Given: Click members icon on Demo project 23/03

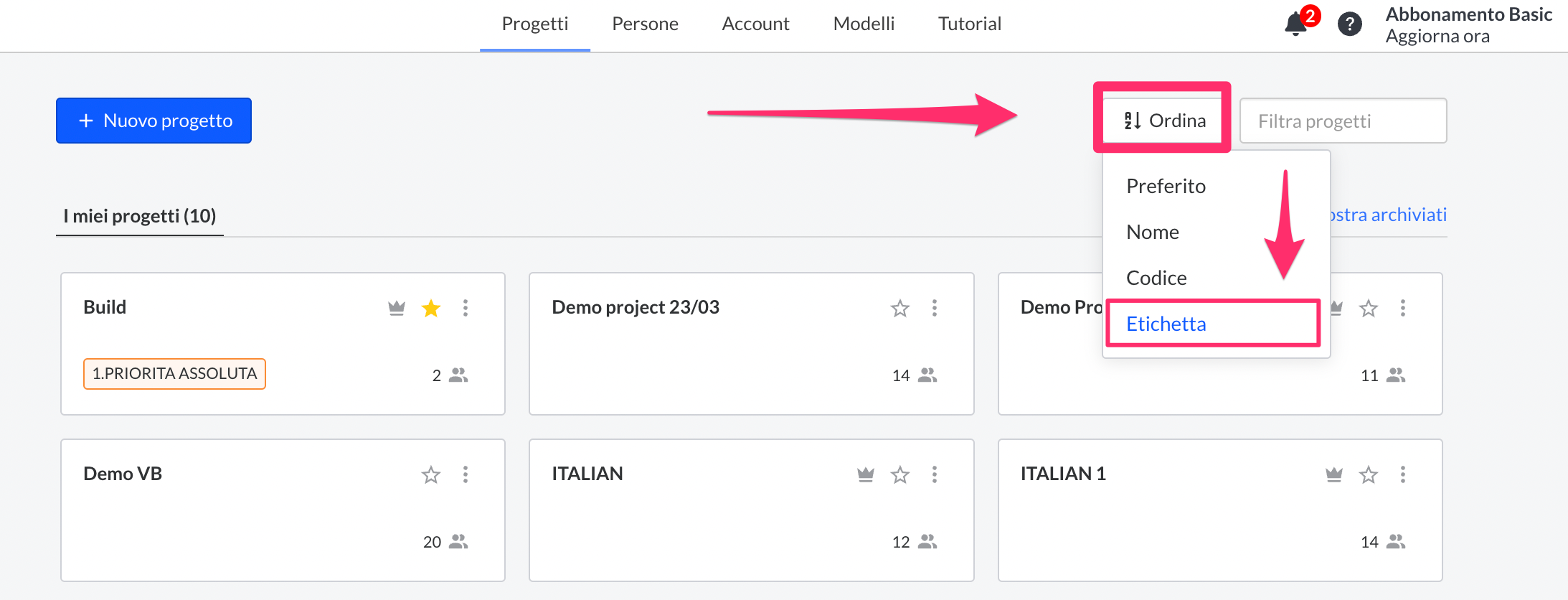Looking at the screenshot, I should 927,375.
